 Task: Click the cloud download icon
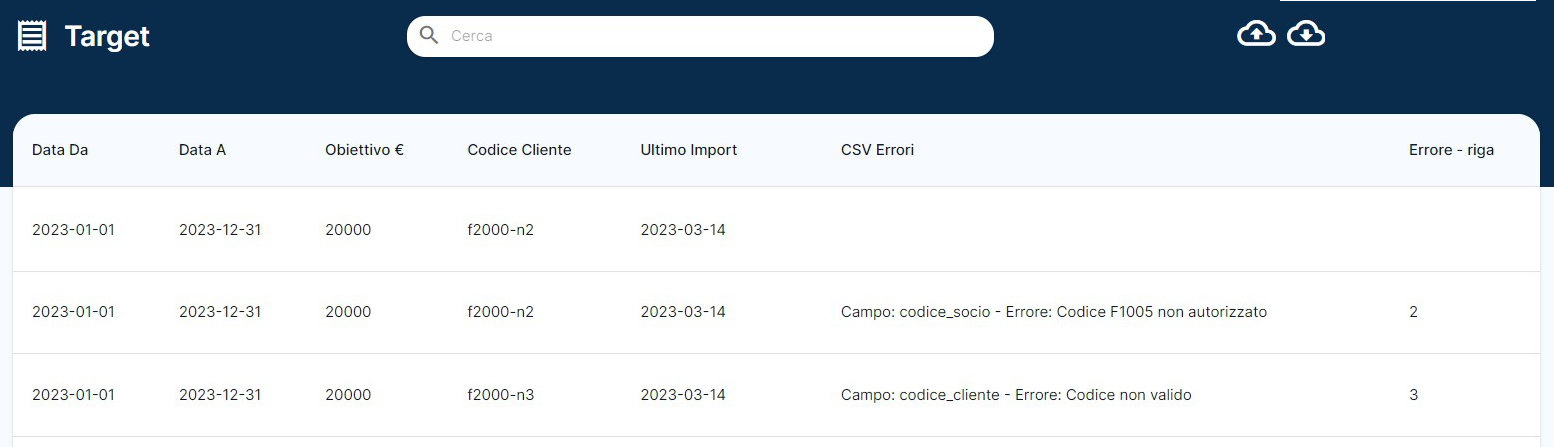pyautogui.click(x=1306, y=35)
